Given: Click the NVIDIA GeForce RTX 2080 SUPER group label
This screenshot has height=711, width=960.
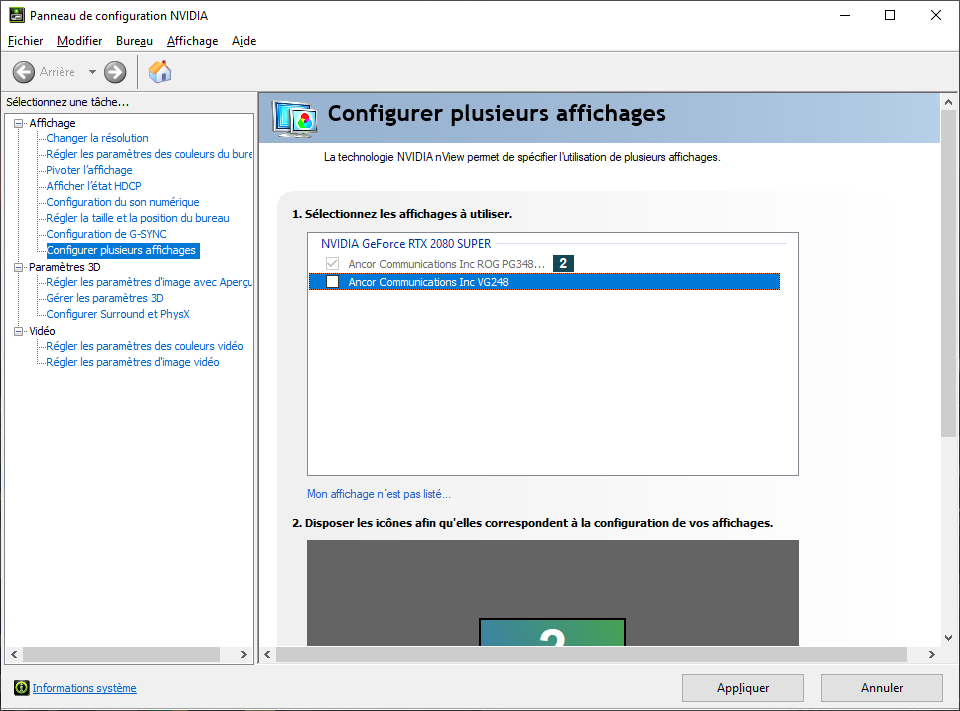Looking at the screenshot, I should click(x=406, y=244).
